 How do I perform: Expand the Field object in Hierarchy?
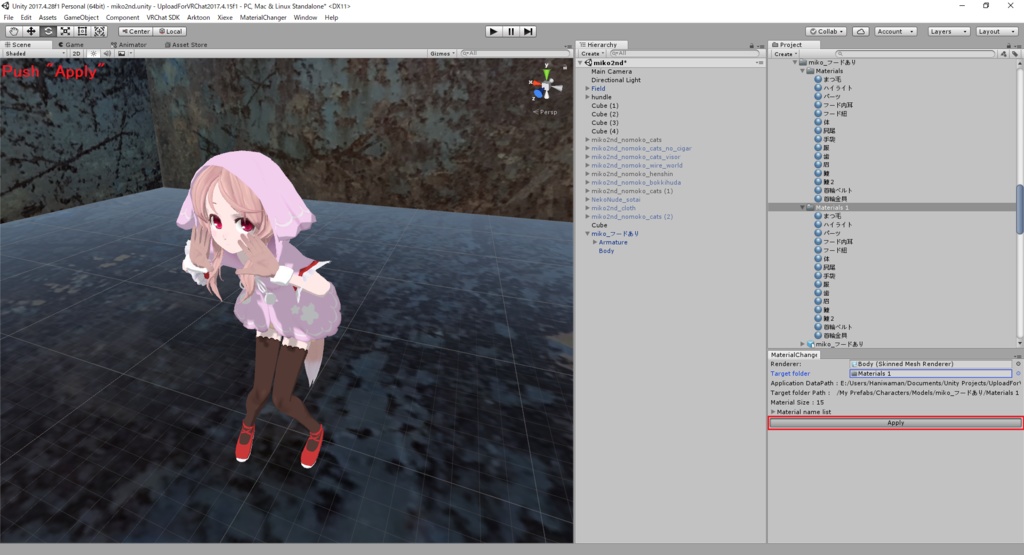pos(587,88)
